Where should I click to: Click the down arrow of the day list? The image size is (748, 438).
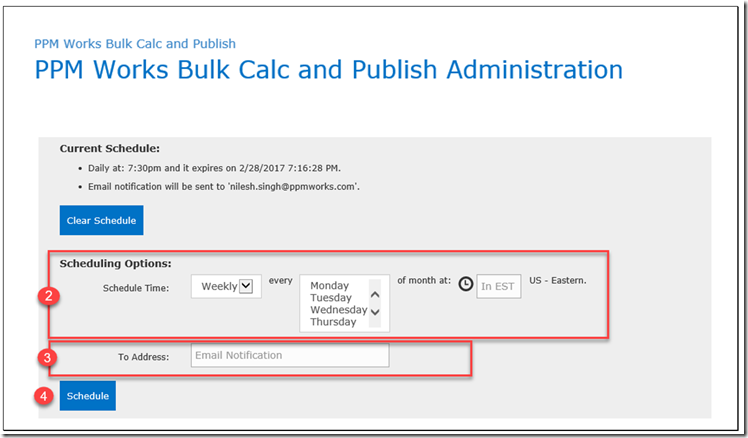tap(375, 312)
